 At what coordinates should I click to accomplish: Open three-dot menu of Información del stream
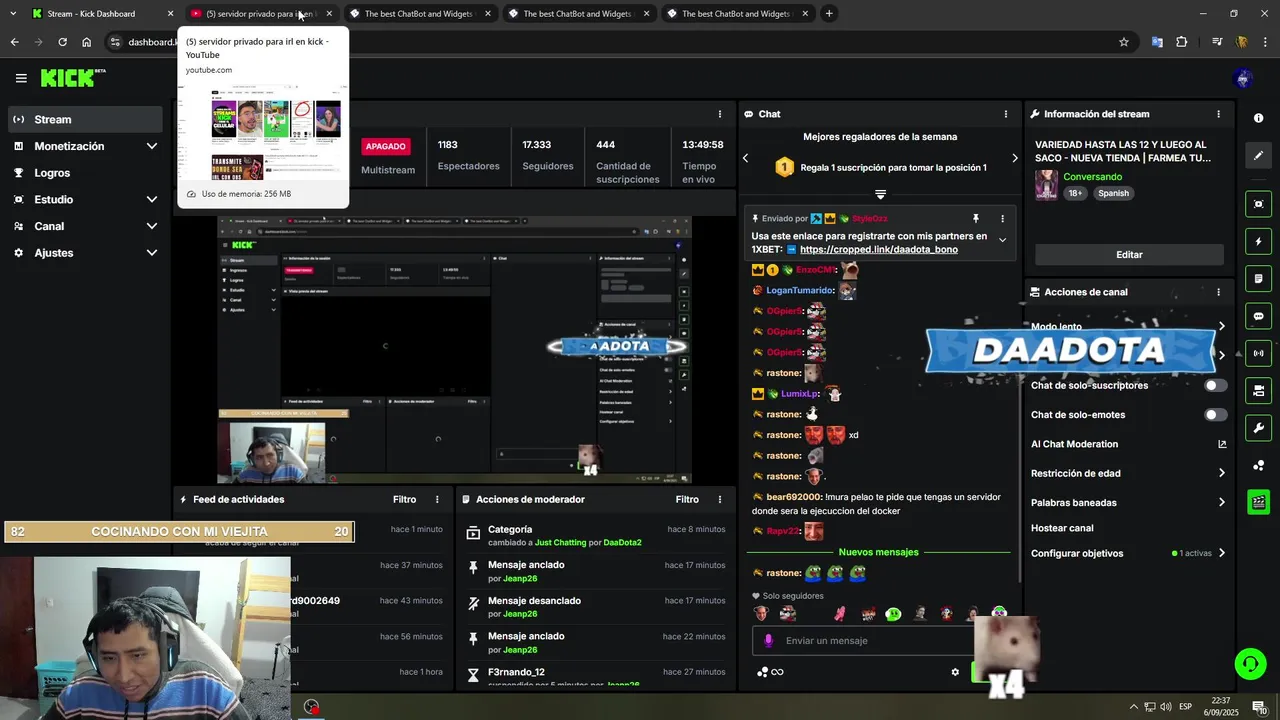coord(1218,114)
